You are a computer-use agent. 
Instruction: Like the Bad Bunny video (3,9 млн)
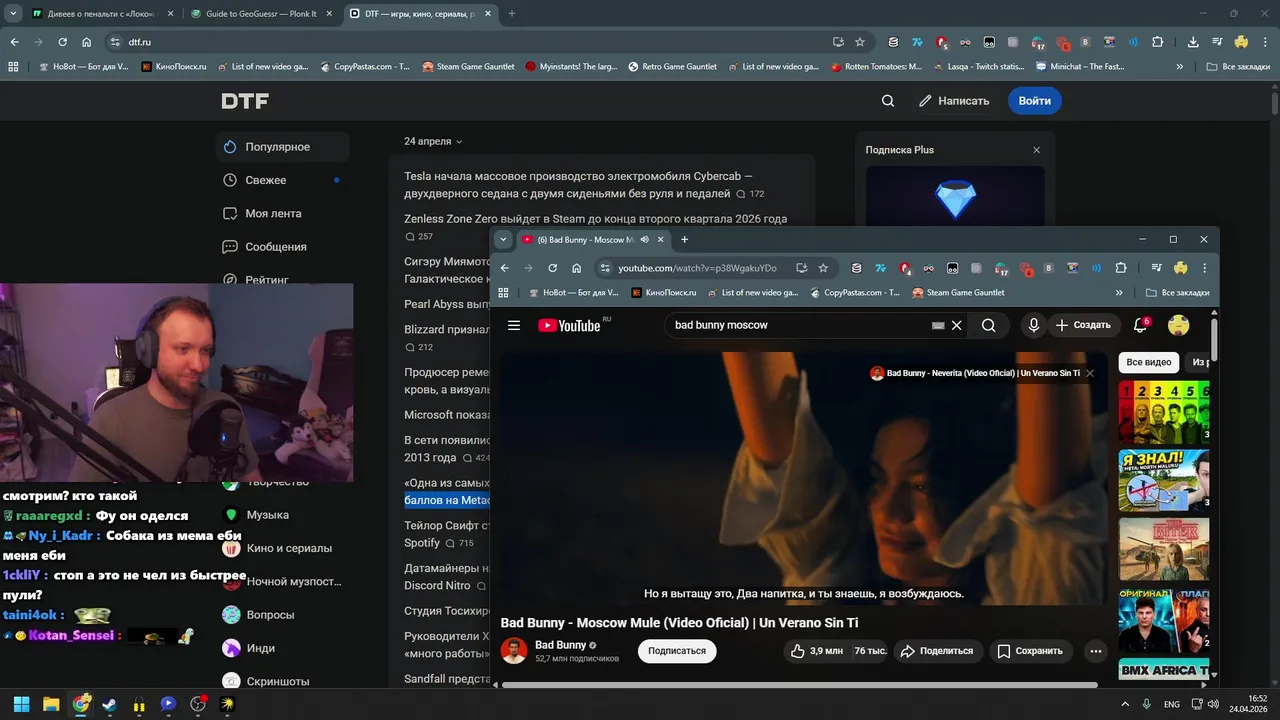pos(816,651)
